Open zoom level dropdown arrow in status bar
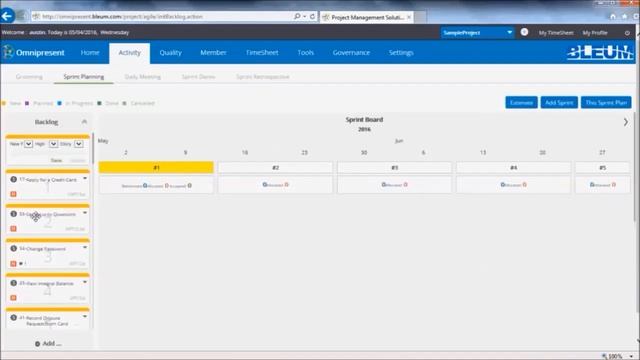The height and width of the screenshot is (360, 640). (x=631, y=356)
